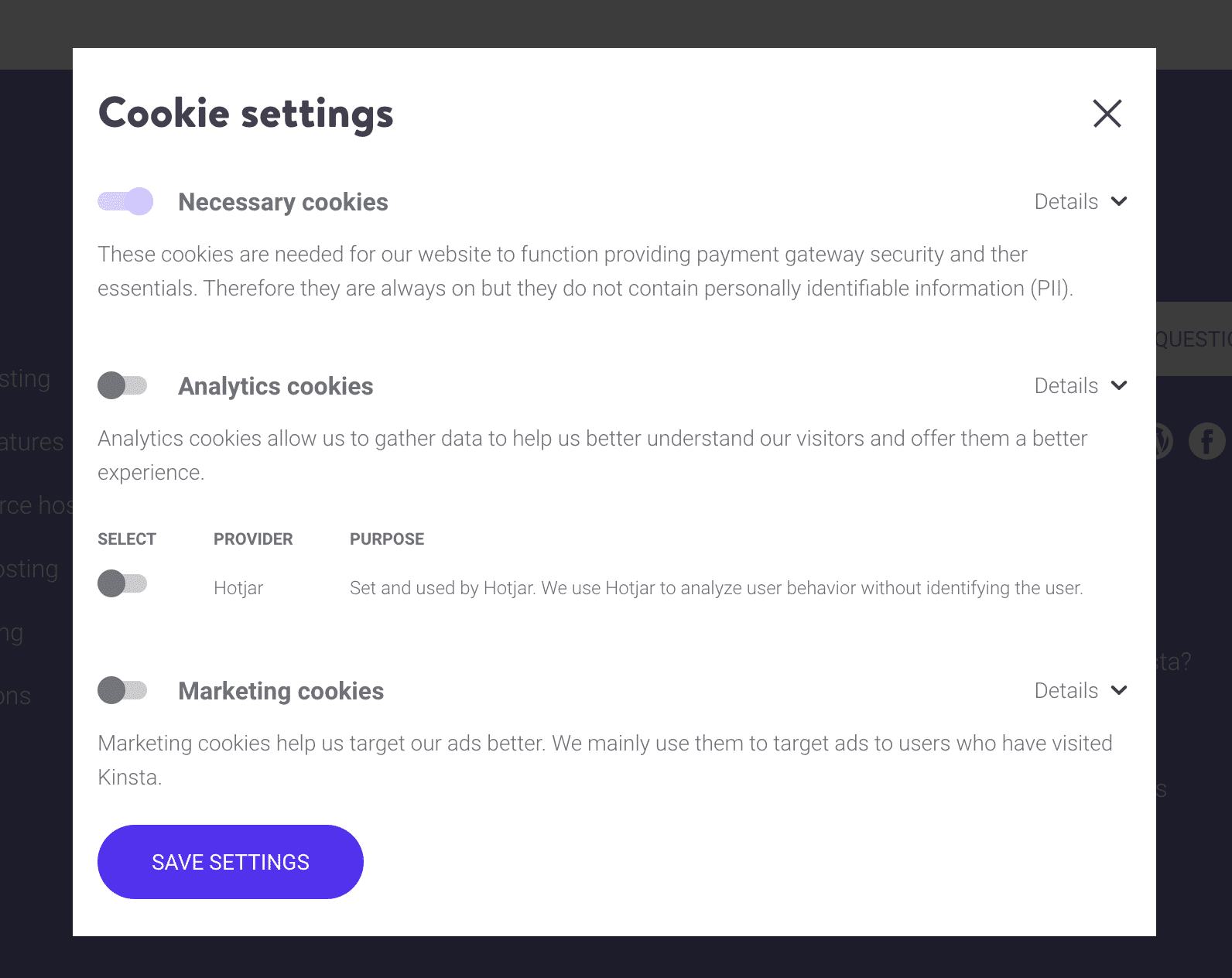Screen dimensions: 1232x978
Task: Enable the Marketing cookies toggle
Action: pos(122,690)
